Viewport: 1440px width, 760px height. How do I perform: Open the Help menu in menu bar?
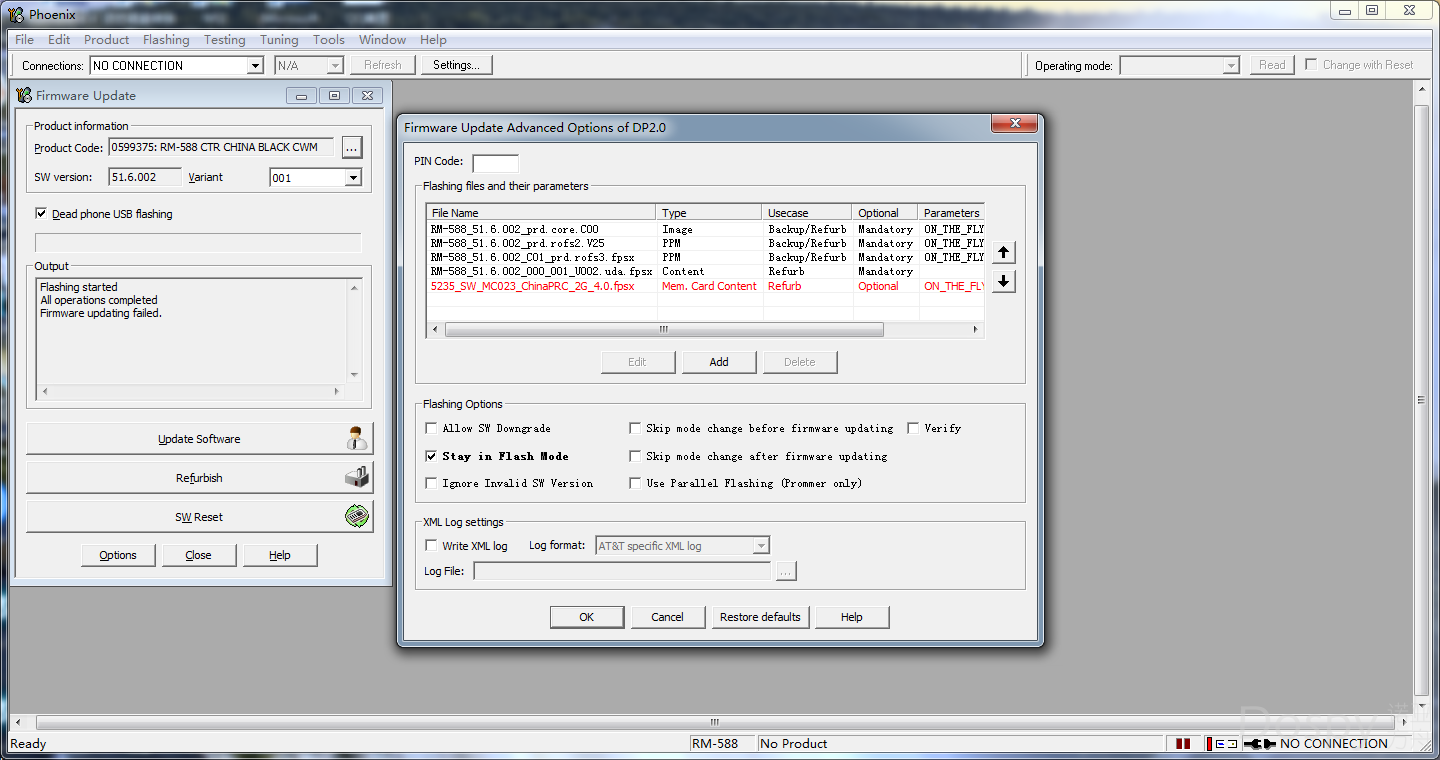tap(433, 40)
